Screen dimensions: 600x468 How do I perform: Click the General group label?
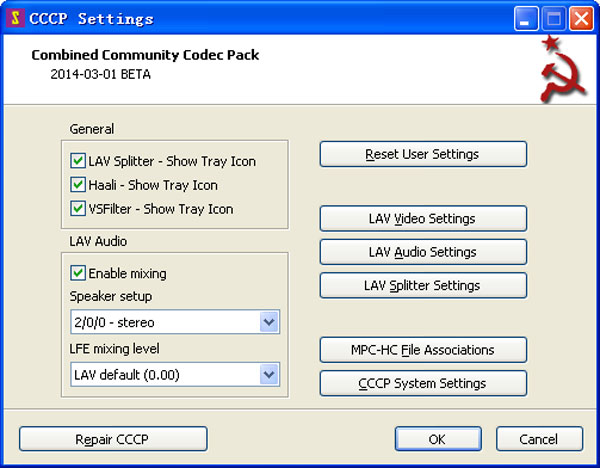point(91,129)
